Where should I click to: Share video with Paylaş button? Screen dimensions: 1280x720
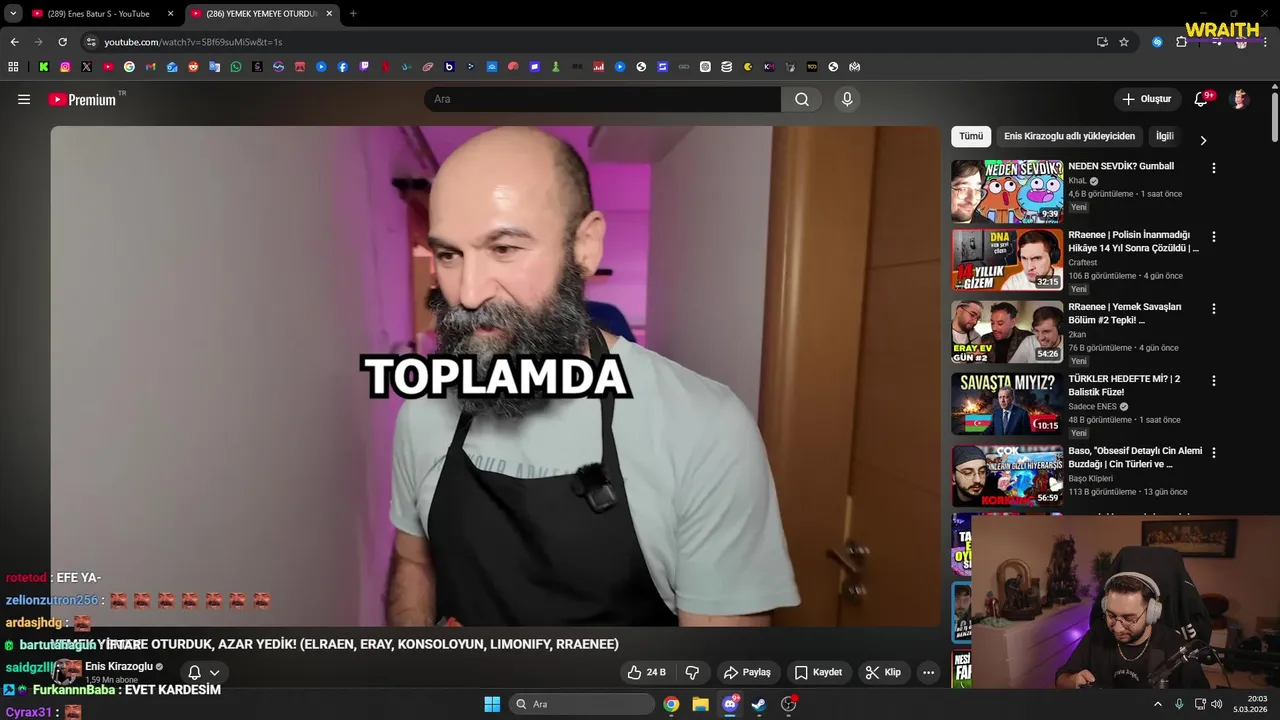click(747, 672)
